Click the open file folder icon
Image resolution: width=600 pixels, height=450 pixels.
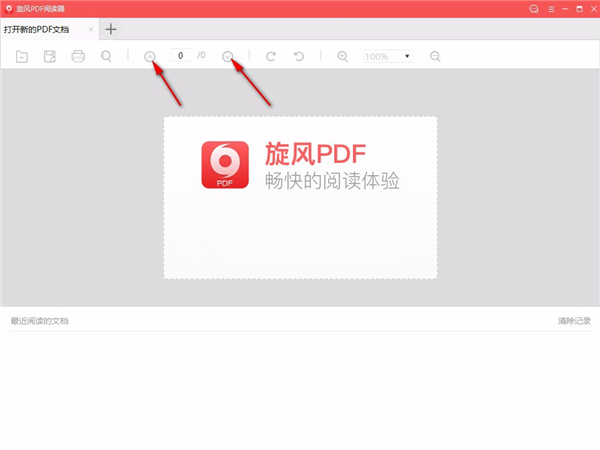(x=22, y=57)
